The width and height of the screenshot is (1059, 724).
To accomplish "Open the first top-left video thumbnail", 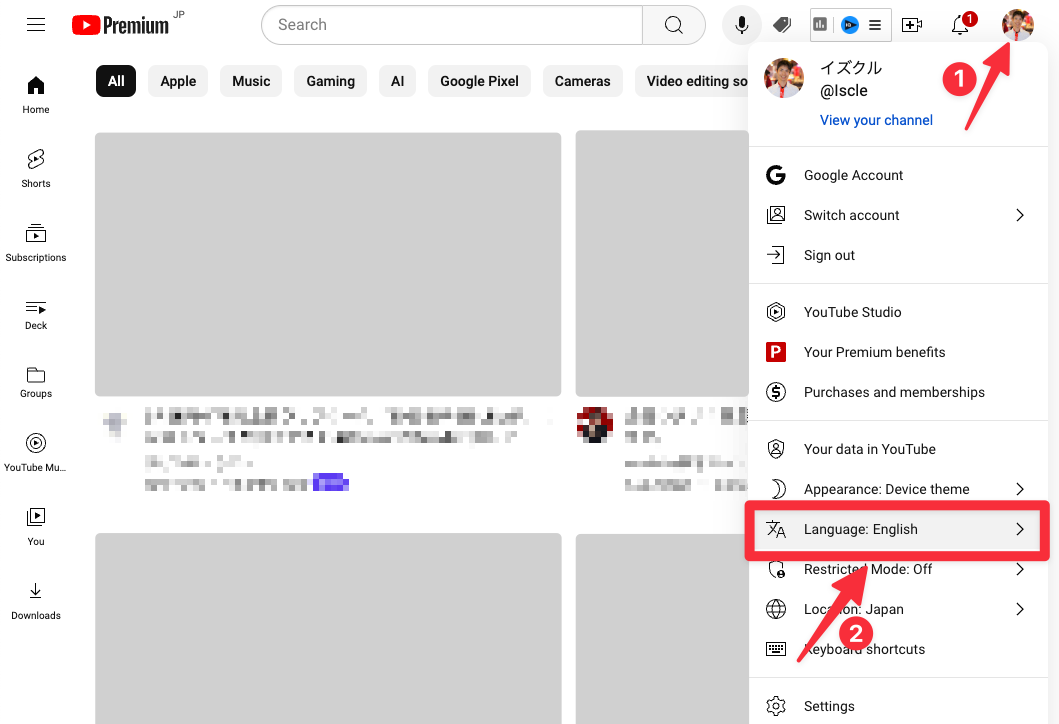I will (328, 264).
